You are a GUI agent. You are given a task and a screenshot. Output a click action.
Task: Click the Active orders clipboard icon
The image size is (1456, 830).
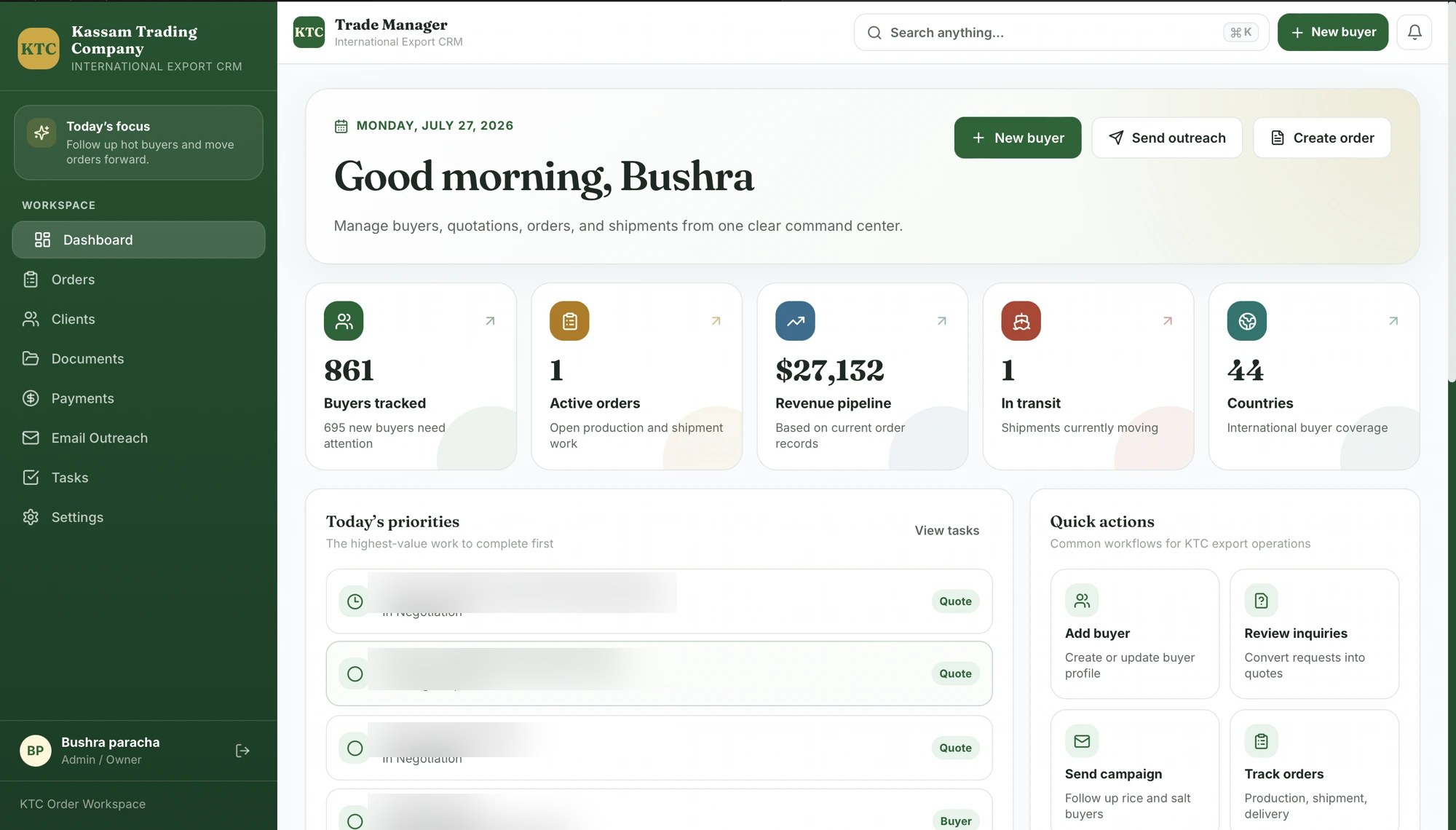[x=569, y=321]
